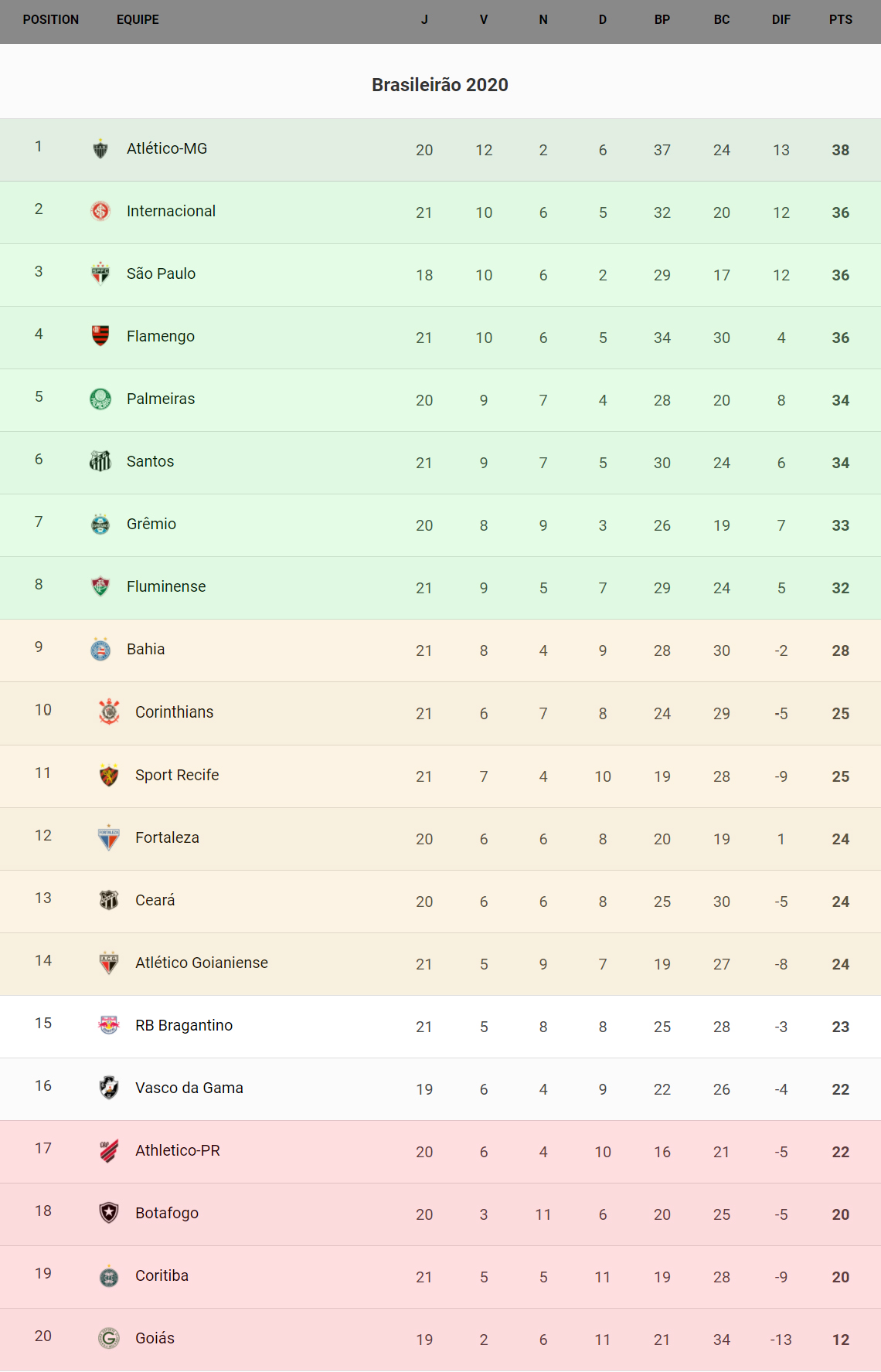This screenshot has height=1372, width=881.
Task: Click the Corinthians team logo
Action: 109,711
